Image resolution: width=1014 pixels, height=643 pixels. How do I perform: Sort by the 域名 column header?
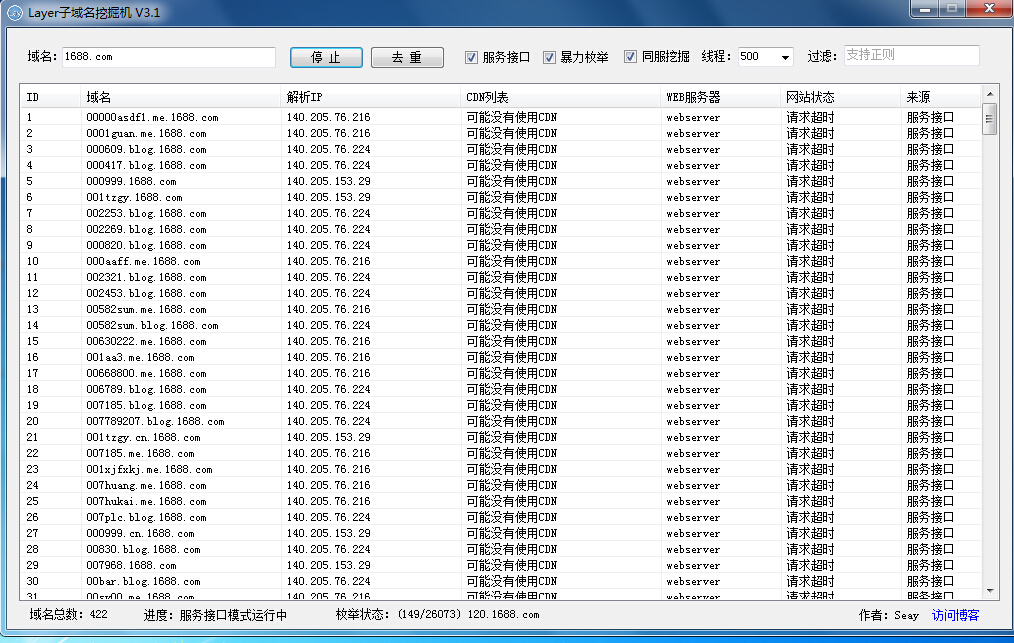click(x=180, y=97)
